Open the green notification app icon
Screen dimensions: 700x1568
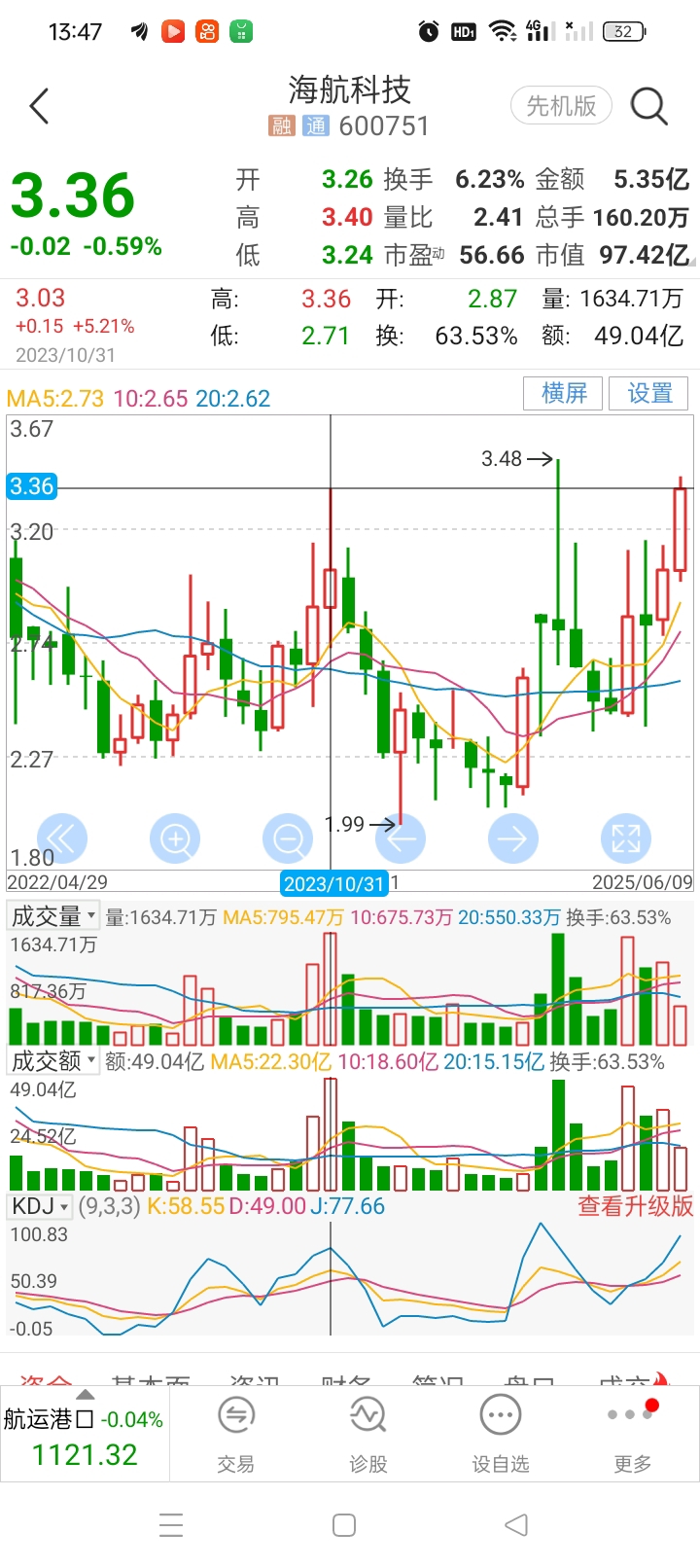tap(241, 32)
